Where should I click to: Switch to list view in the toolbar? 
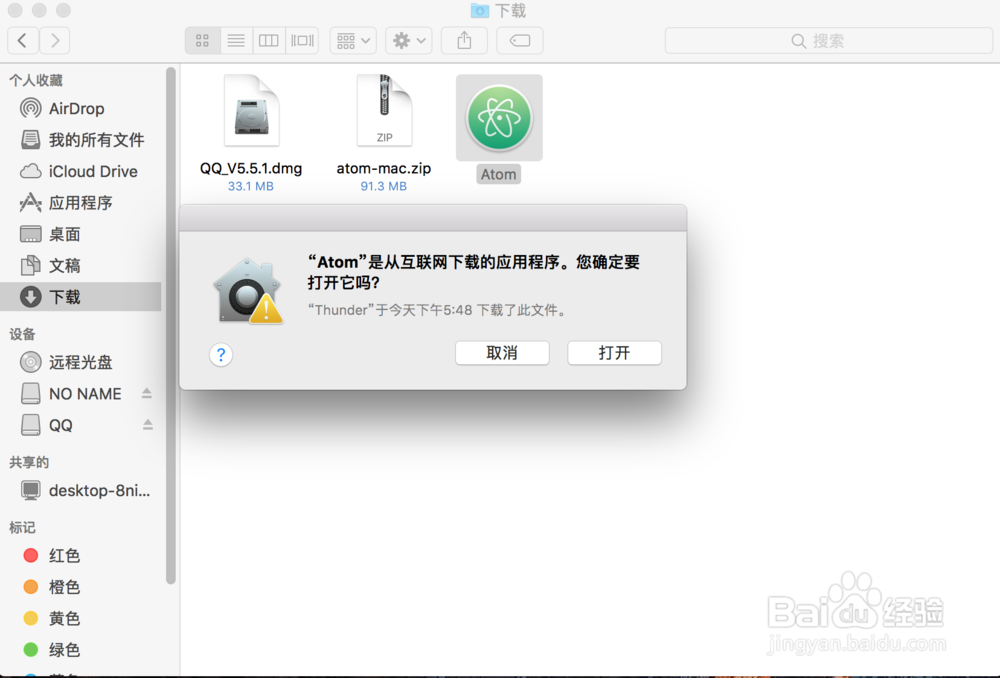pyautogui.click(x=235, y=40)
